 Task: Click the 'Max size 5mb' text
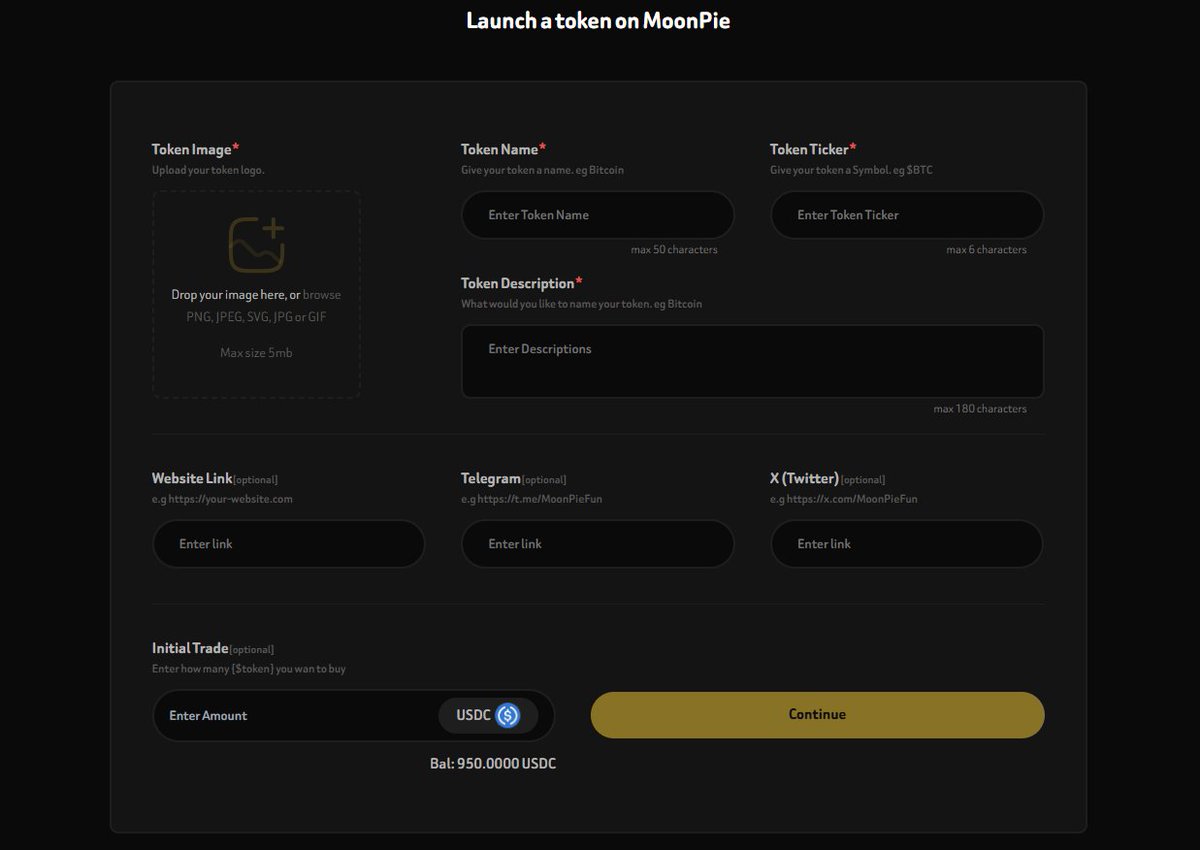pyautogui.click(x=256, y=353)
